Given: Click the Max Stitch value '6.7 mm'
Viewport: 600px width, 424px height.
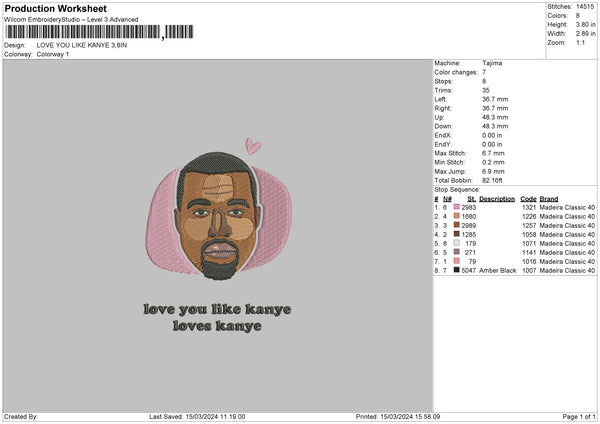Looking at the screenshot, I should 493,153.
